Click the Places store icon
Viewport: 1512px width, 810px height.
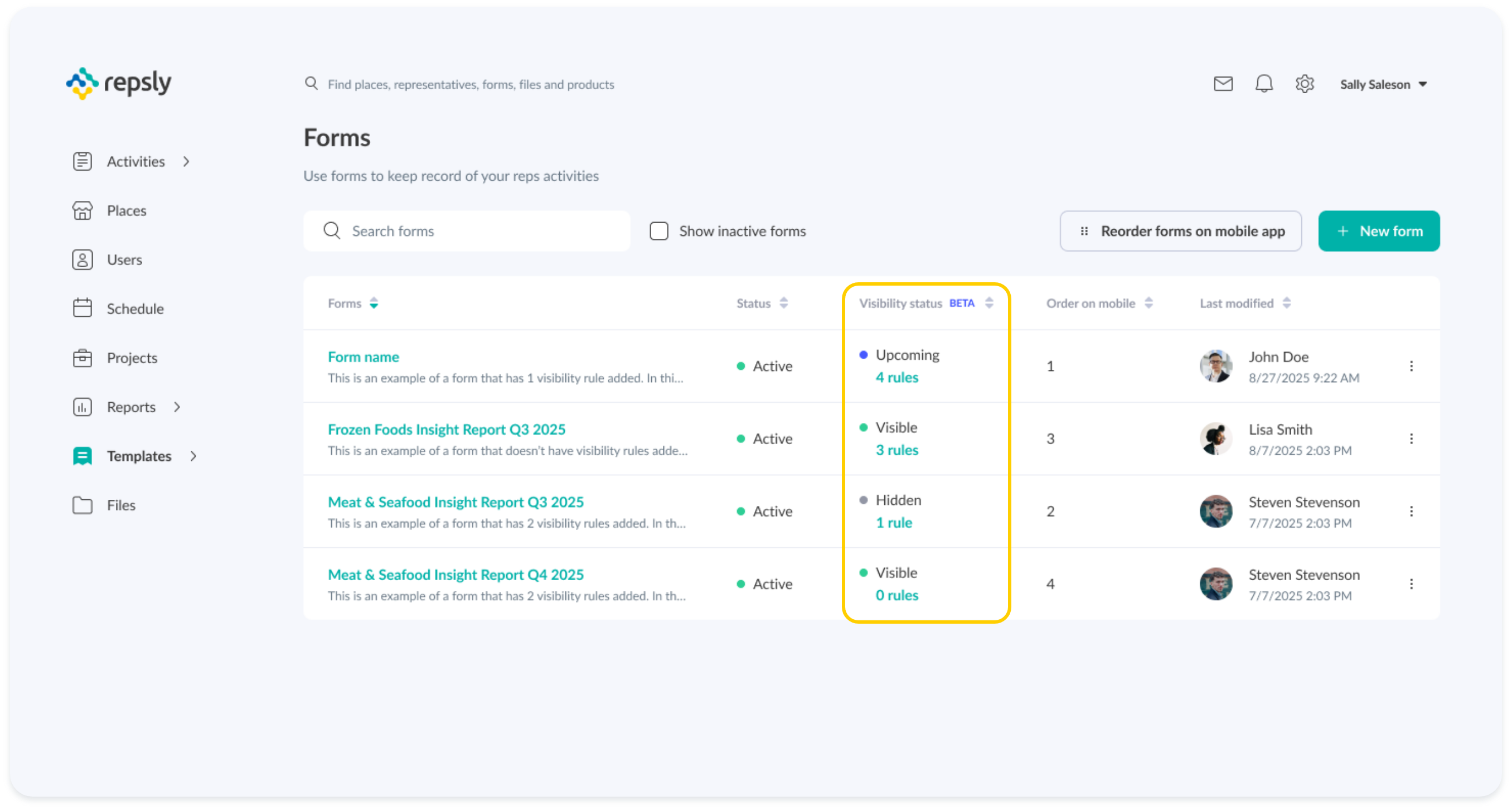82,210
